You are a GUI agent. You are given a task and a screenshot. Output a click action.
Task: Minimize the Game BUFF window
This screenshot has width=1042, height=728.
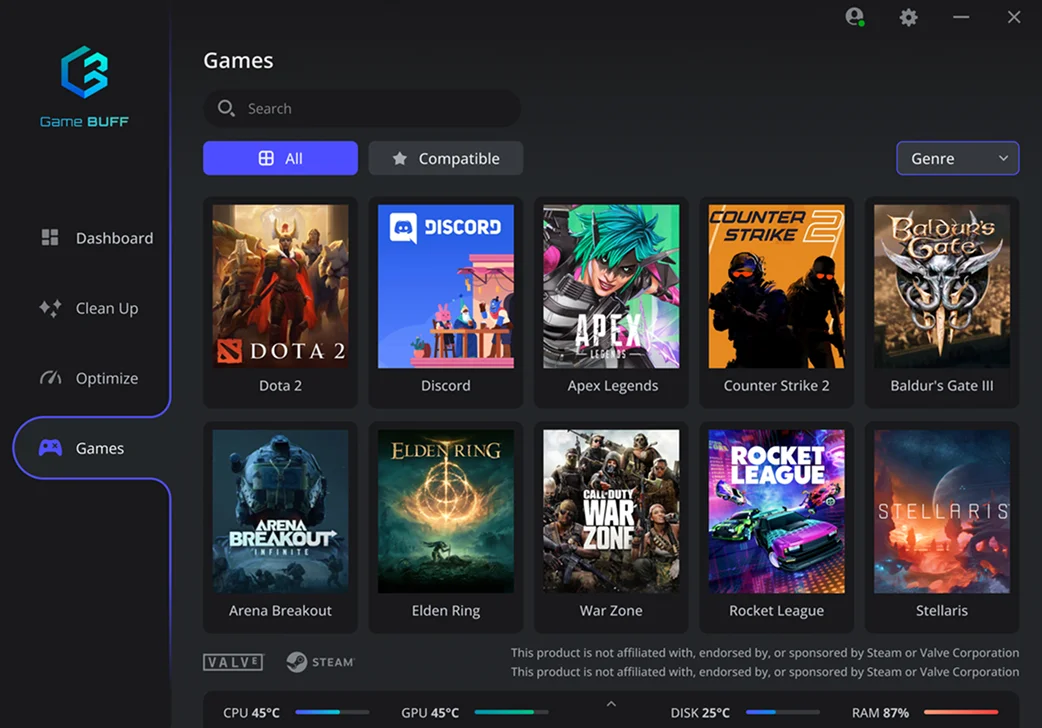coord(961,17)
